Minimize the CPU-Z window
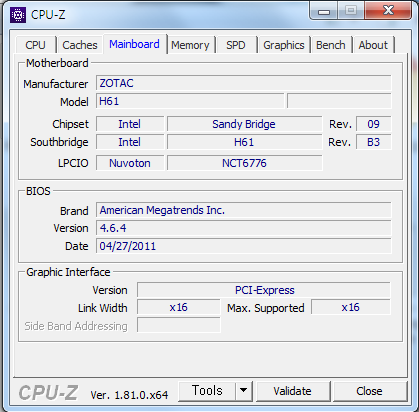This screenshot has width=419, height=412. pos(324,11)
